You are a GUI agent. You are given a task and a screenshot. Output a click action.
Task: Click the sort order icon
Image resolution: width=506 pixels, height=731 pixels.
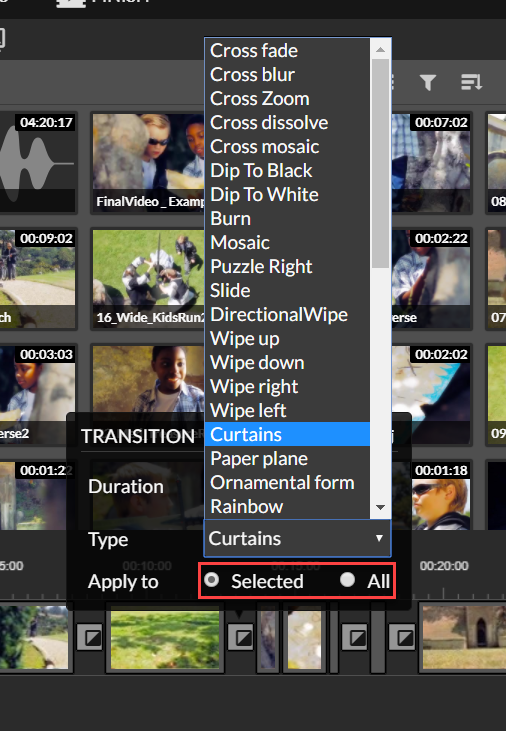coord(471,83)
